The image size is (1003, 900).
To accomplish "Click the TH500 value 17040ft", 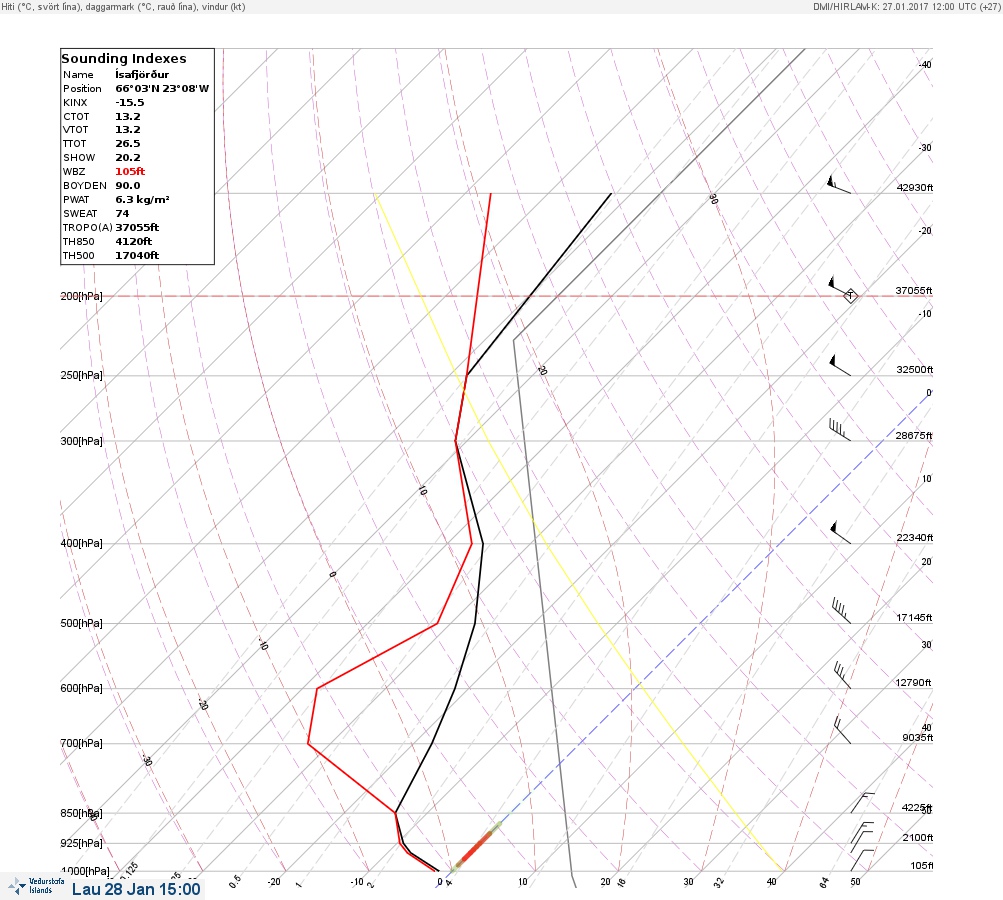I will [x=138, y=255].
